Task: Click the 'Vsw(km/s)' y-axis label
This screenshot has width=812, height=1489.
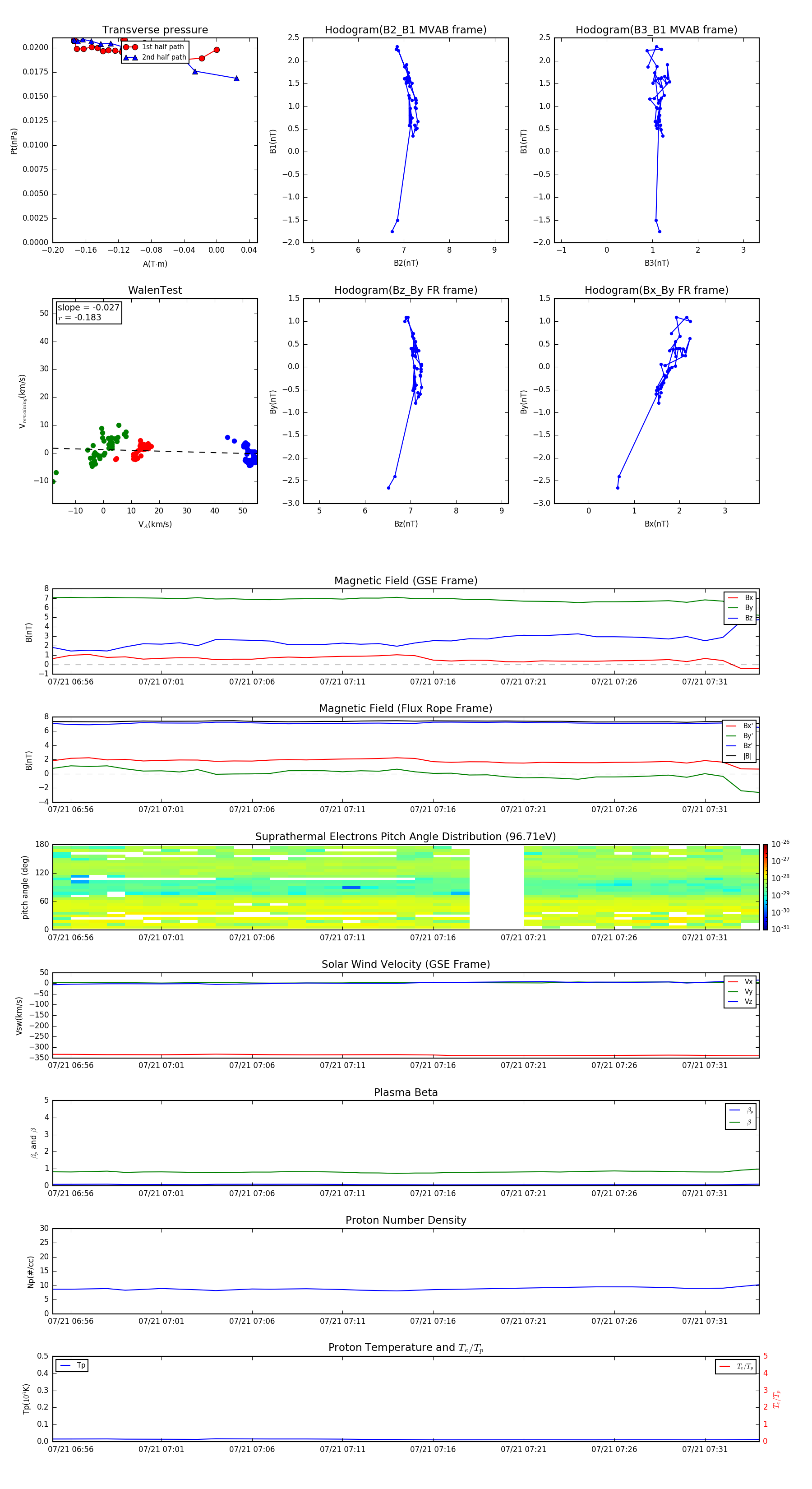Action: tap(18, 1016)
